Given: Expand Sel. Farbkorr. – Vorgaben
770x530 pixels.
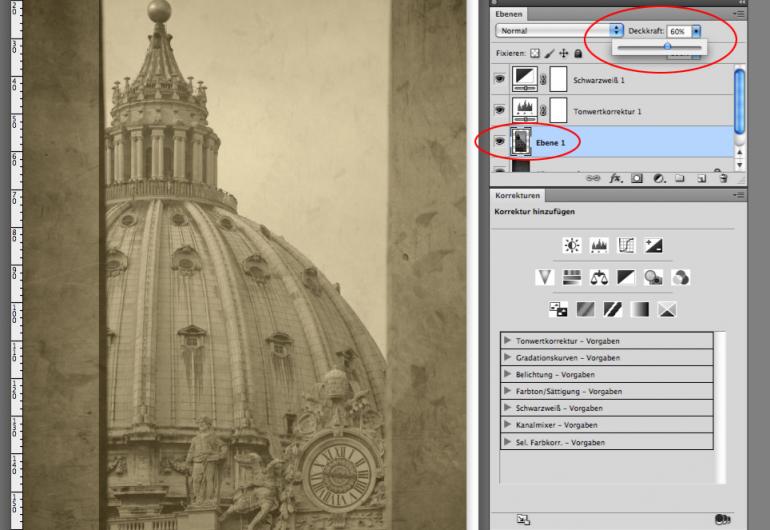Looking at the screenshot, I should [507, 442].
